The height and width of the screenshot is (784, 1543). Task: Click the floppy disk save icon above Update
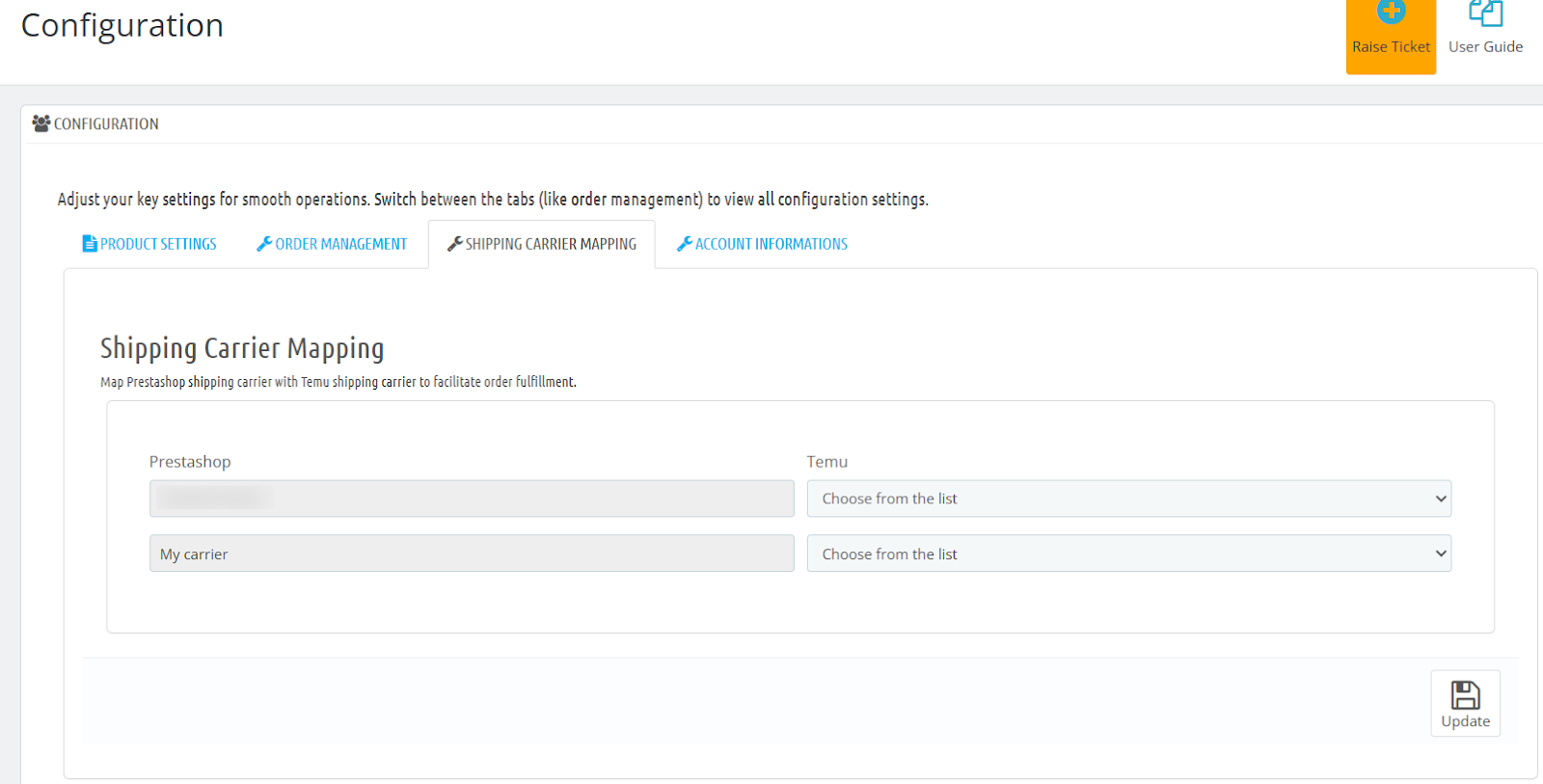point(1465,695)
